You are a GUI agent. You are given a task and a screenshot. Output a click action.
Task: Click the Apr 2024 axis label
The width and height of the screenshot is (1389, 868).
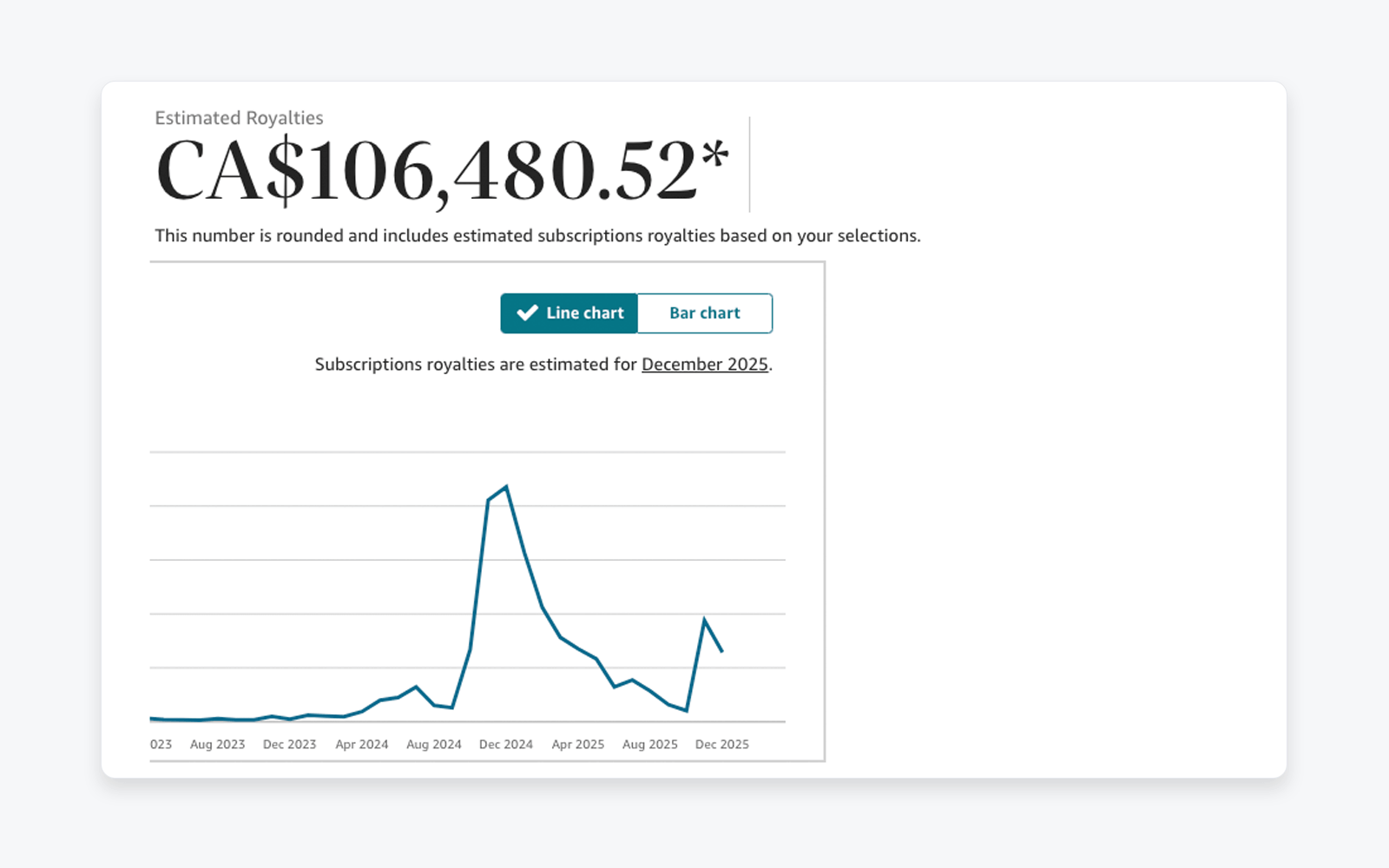tap(361, 744)
